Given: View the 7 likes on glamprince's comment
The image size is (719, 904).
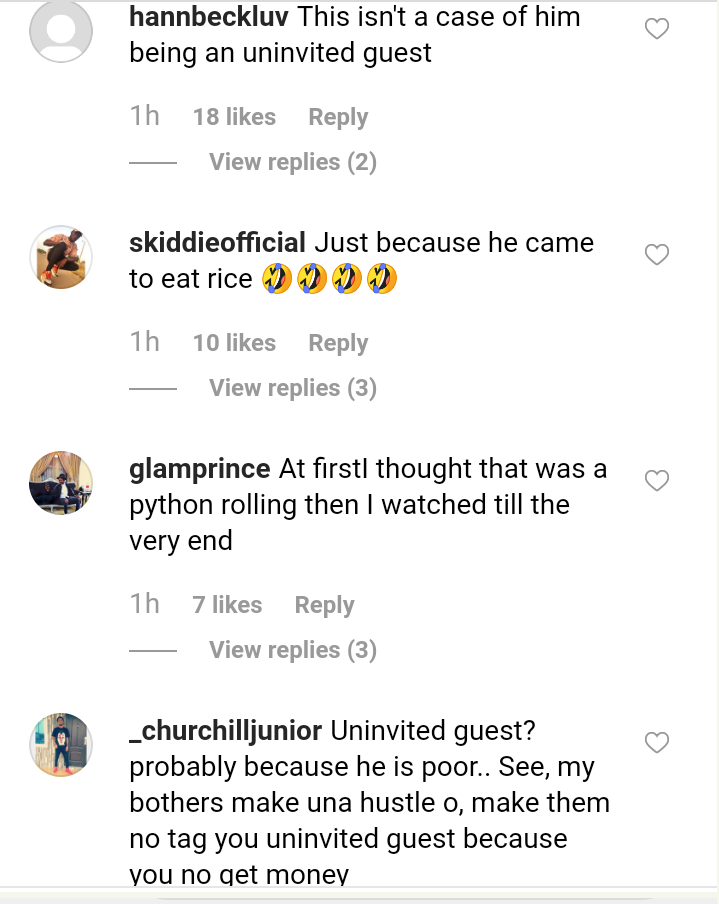Looking at the screenshot, I should (x=227, y=605).
